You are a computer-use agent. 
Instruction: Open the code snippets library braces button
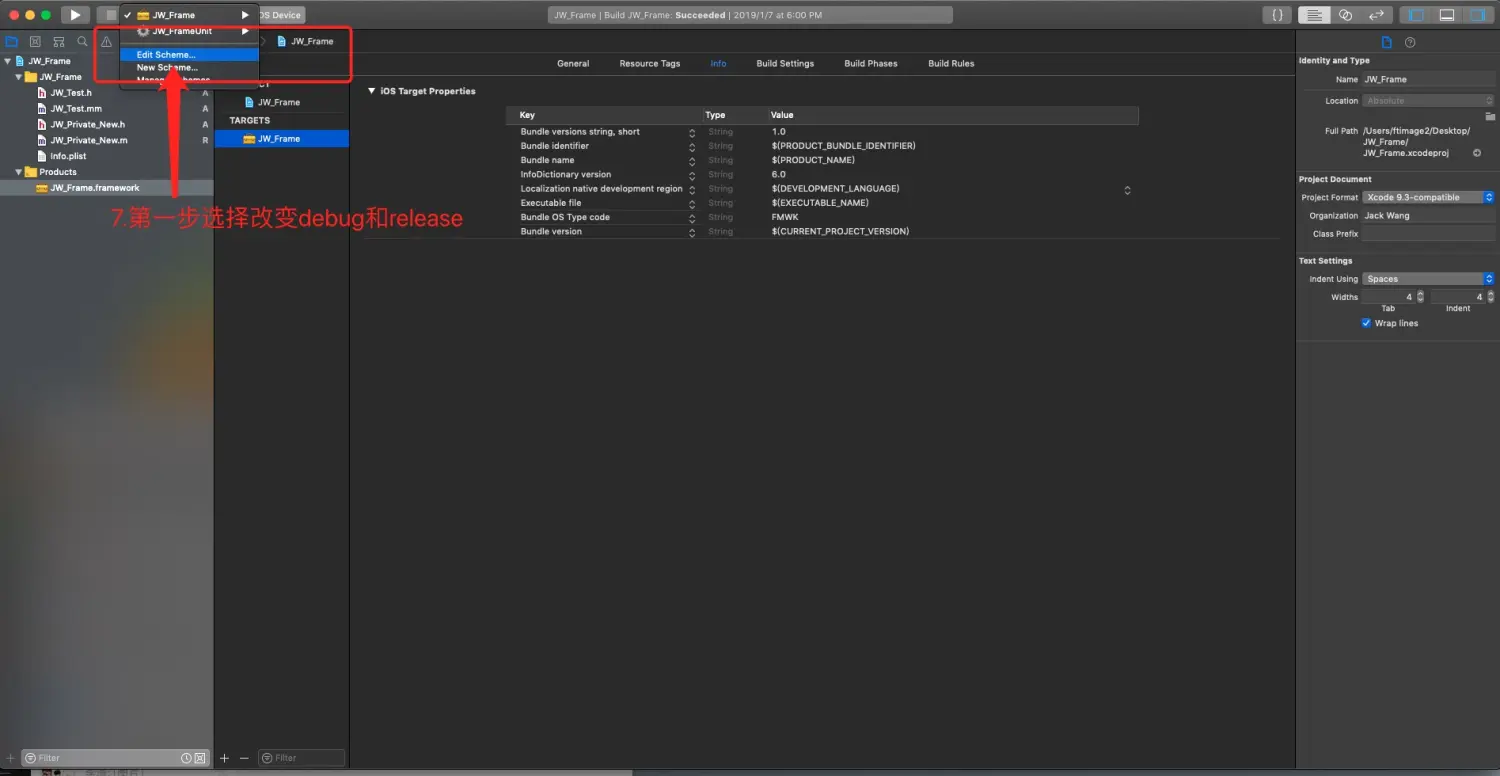(1277, 15)
